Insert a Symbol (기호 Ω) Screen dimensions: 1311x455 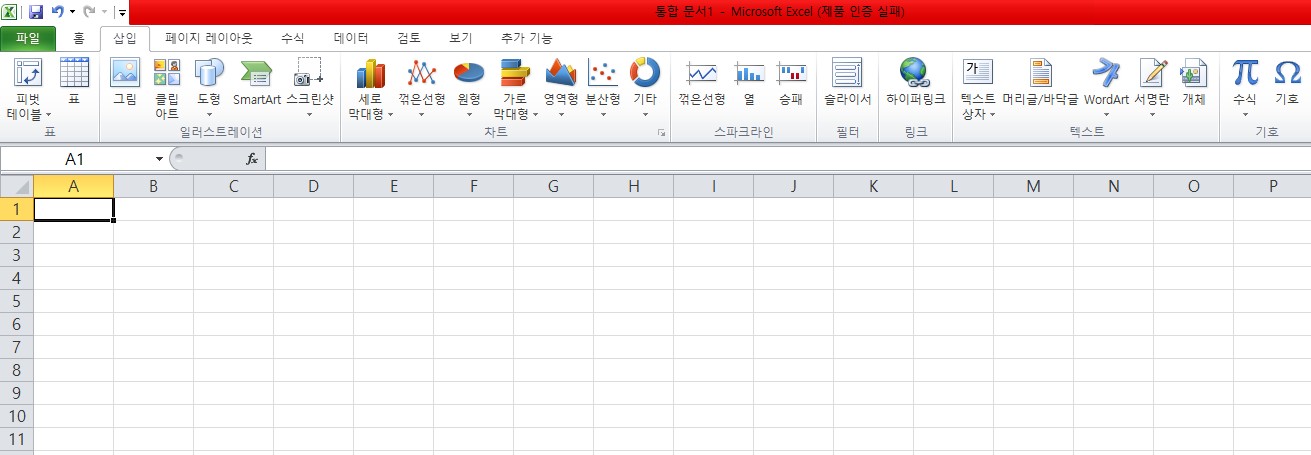tap(1287, 82)
